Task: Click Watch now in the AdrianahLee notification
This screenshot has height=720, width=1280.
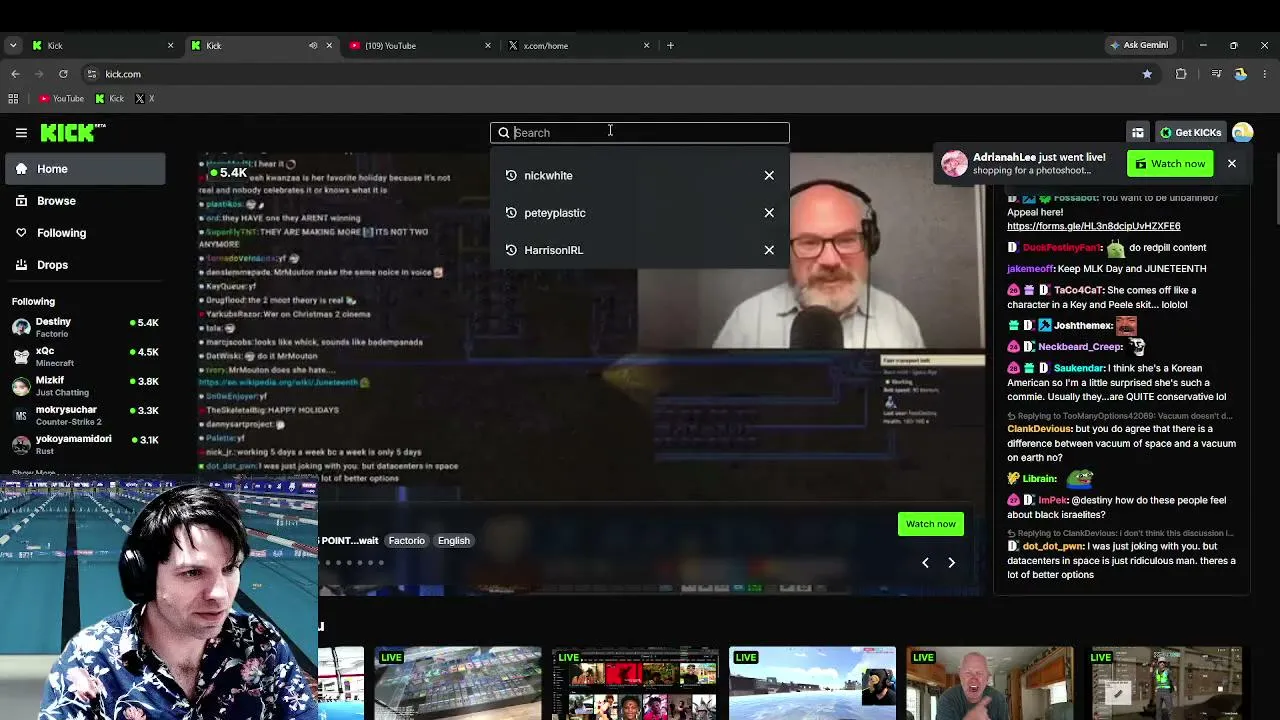Action: (x=1170, y=164)
